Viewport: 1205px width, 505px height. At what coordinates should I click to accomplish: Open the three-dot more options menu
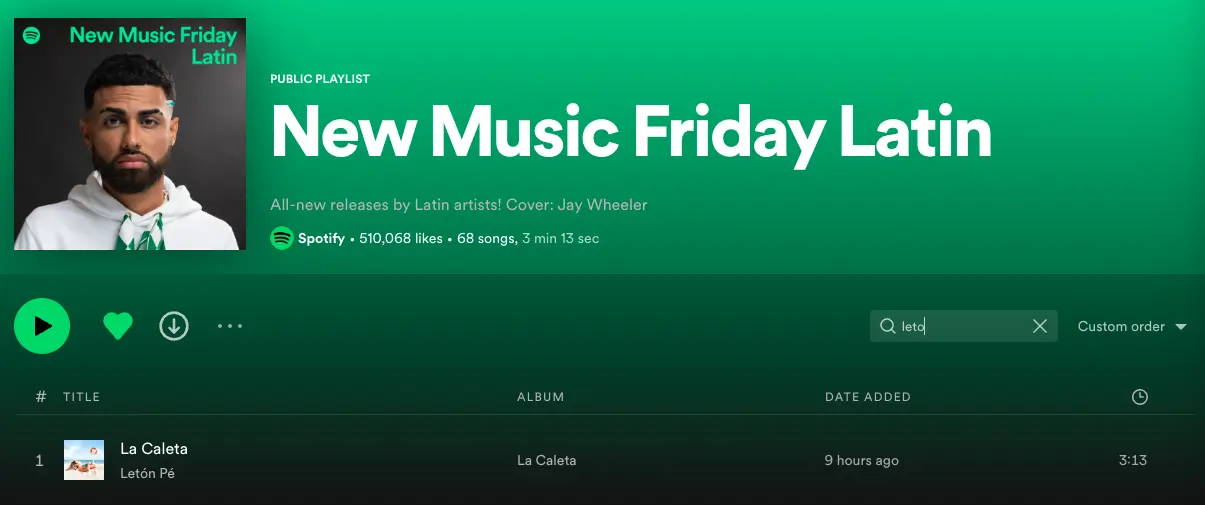(230, 326)
